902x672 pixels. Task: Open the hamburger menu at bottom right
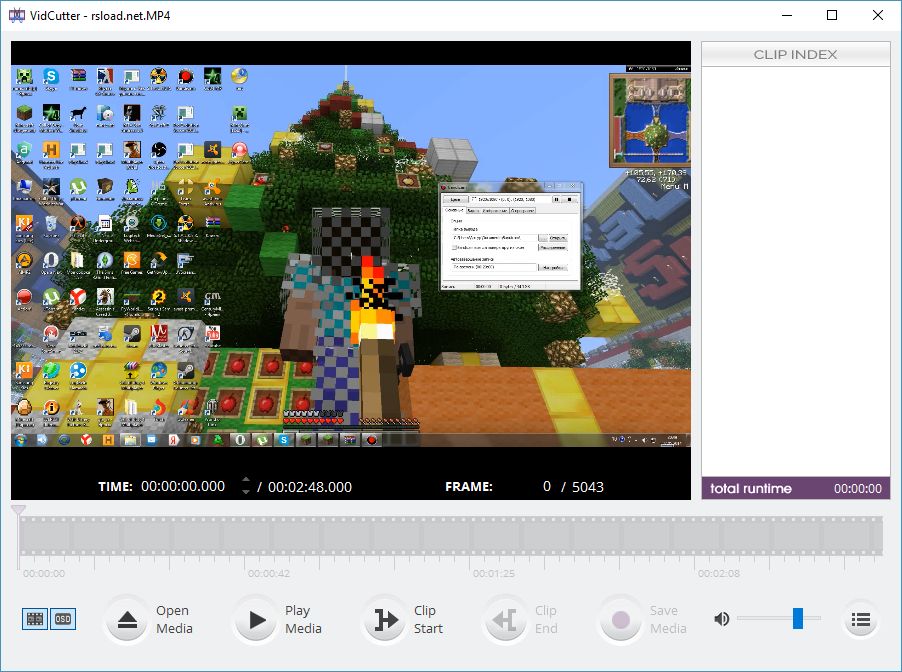pyautogui.click(x=861, y=620)
